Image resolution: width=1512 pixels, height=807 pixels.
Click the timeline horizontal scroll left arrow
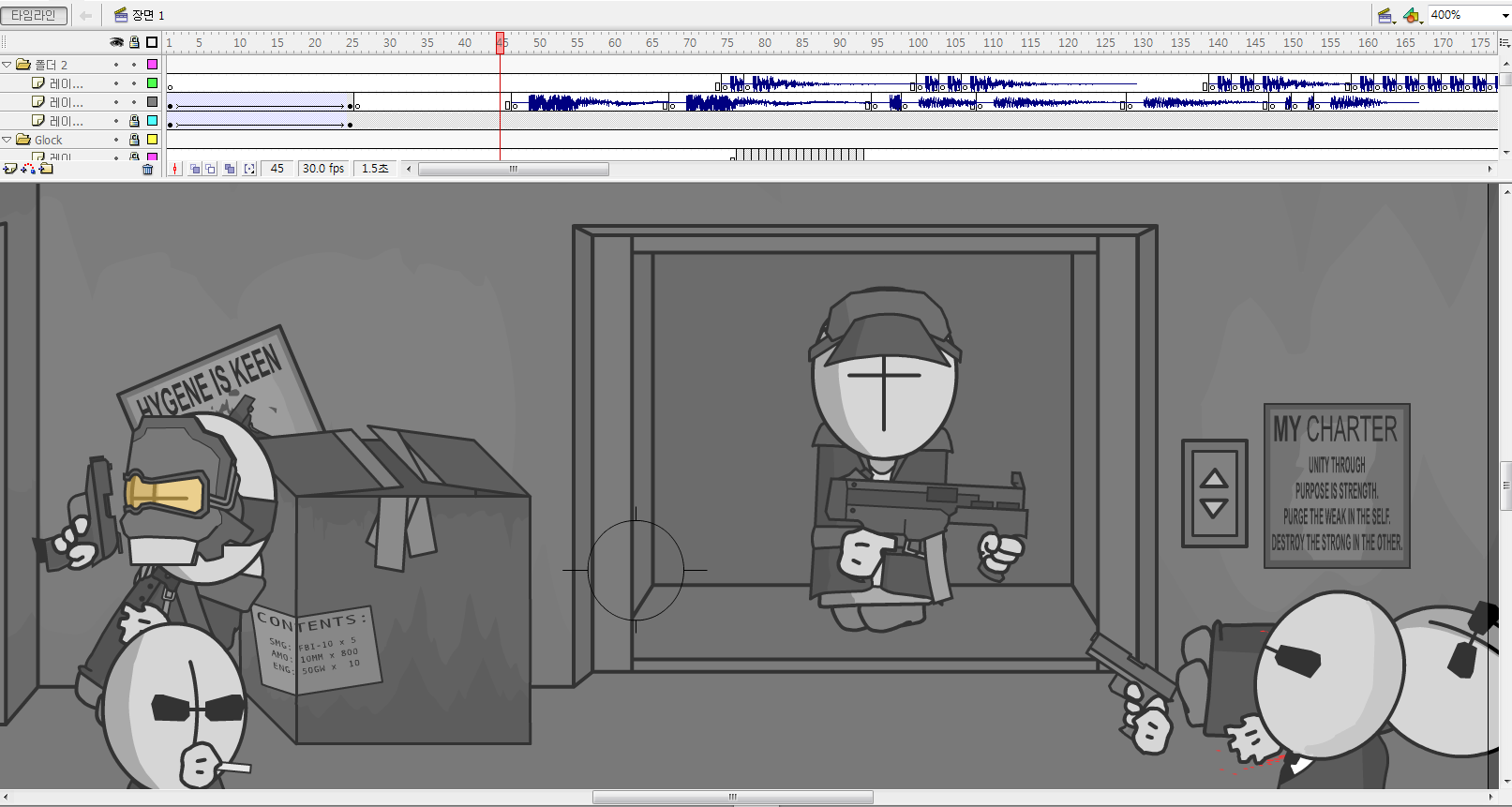[409, 169]
